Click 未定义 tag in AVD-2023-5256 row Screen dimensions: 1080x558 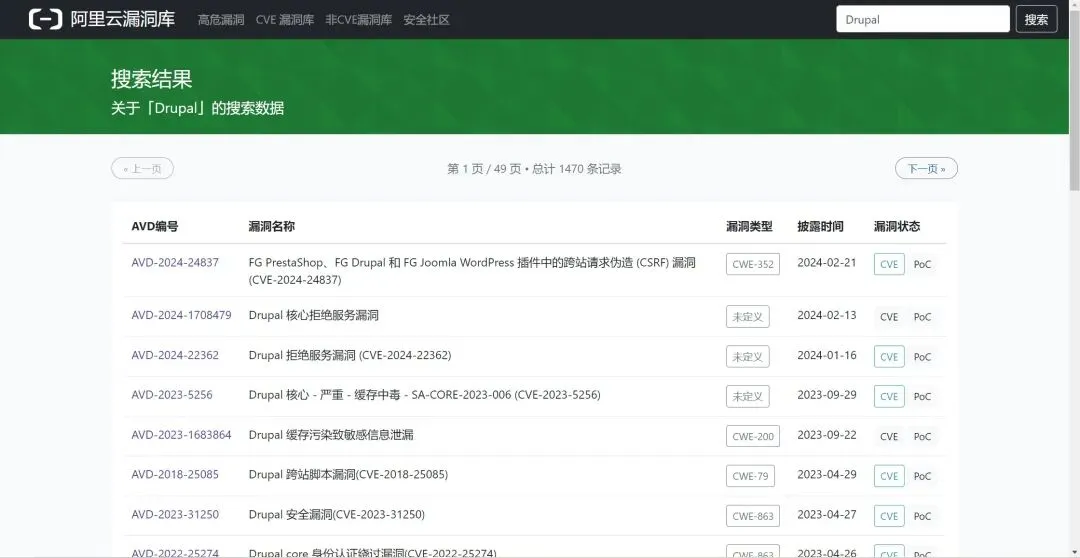(x=747, y=397)
